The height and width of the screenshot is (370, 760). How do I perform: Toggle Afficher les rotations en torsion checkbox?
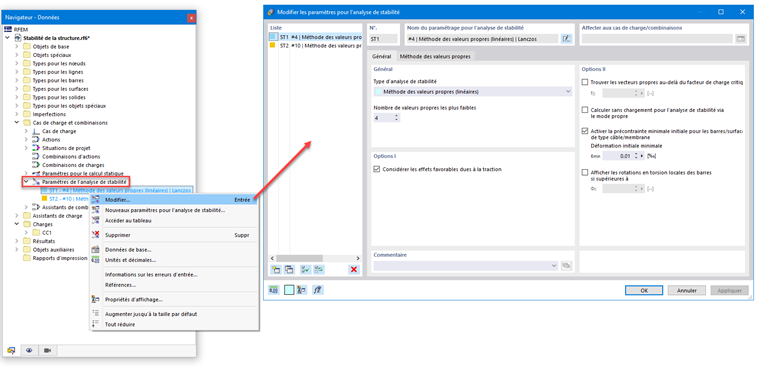pyautogui.click(x=585, y=173)
